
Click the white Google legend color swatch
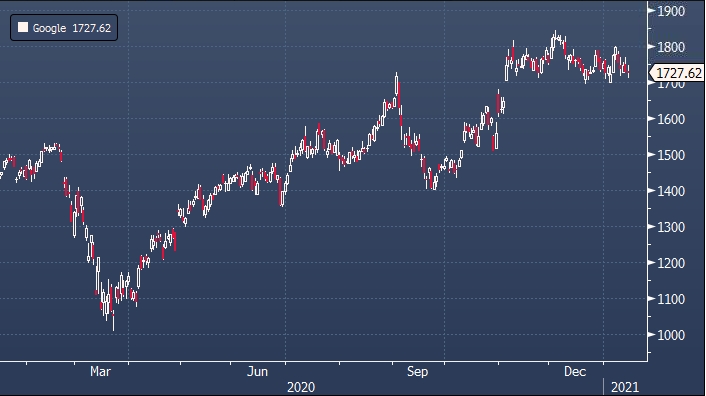point(23,27)
